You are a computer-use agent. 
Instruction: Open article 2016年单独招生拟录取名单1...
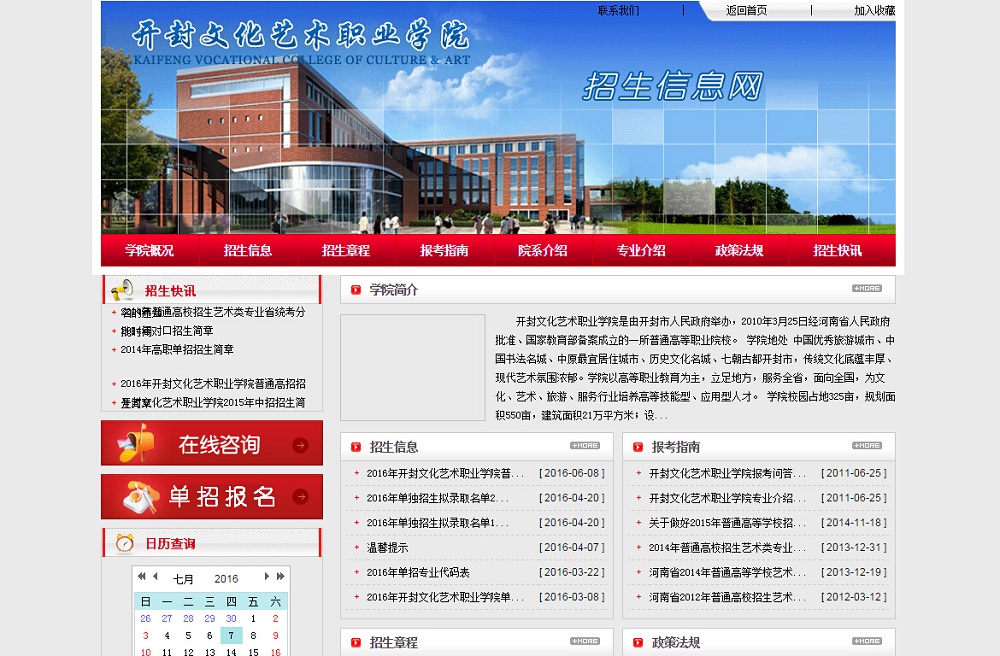click(438, 523)
